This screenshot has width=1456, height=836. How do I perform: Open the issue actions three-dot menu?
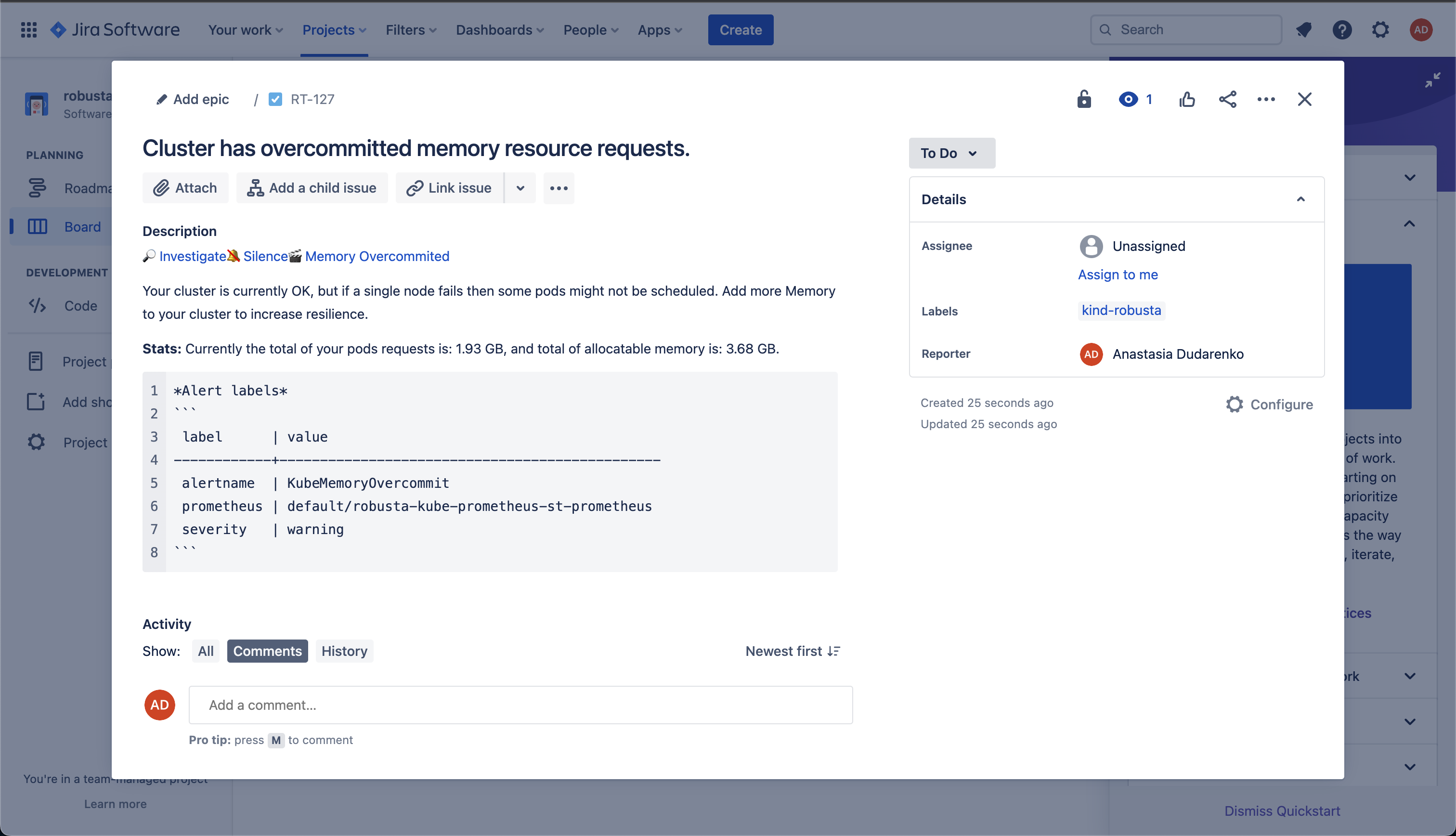coord(1266,99)
